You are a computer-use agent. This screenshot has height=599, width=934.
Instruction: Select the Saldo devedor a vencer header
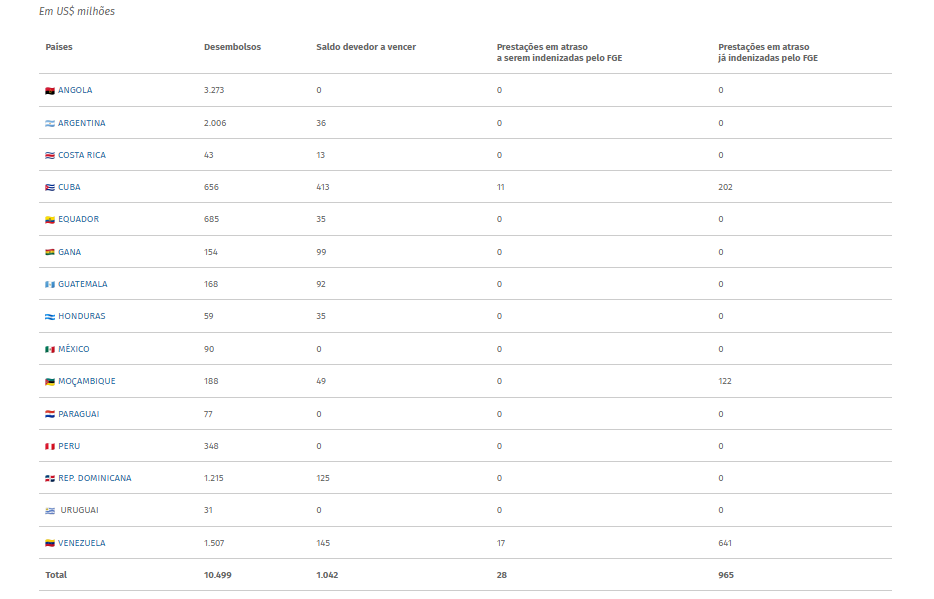366,47
